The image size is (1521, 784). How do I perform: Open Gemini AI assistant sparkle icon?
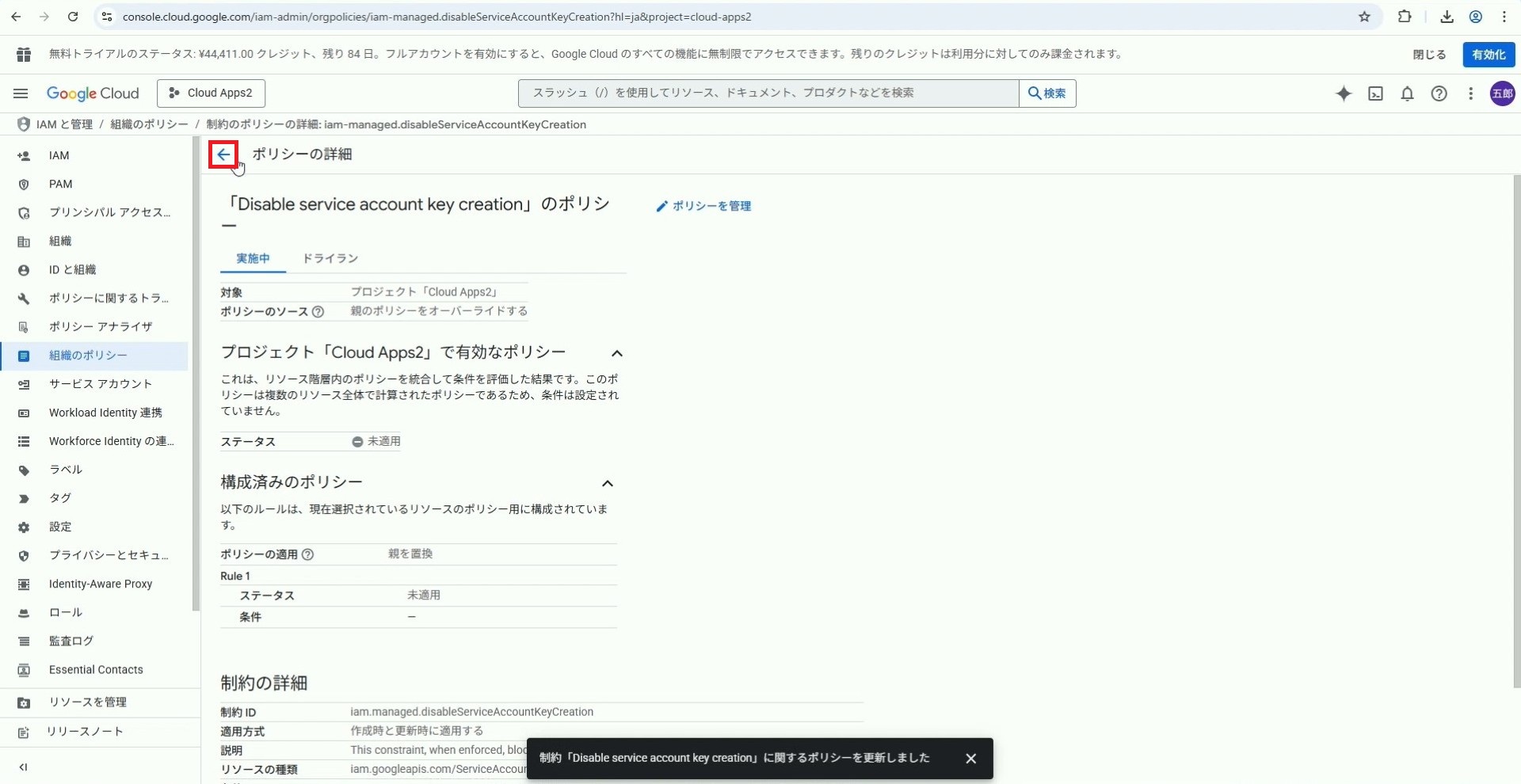click(x=1344, y=93)
